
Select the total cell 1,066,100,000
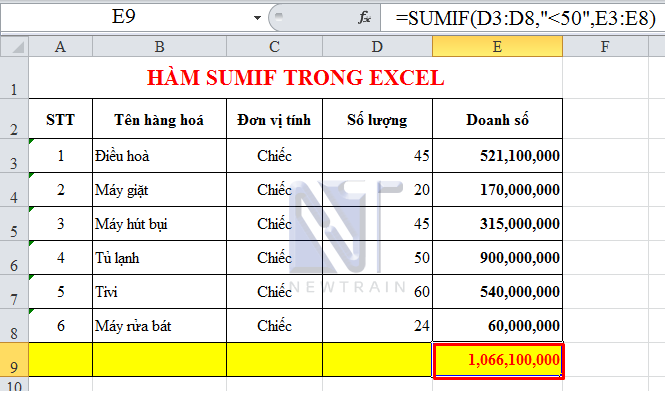[498, 360]
